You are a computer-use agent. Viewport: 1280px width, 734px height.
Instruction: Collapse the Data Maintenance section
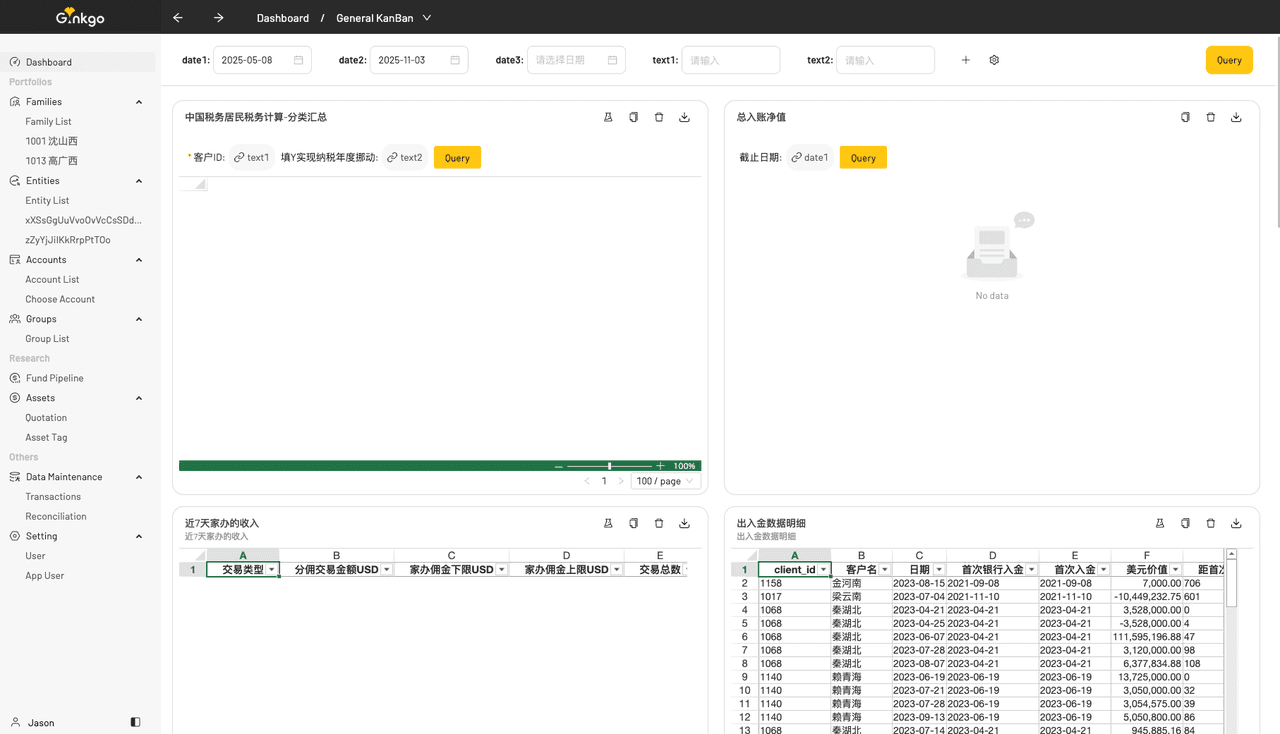[139, 477]
